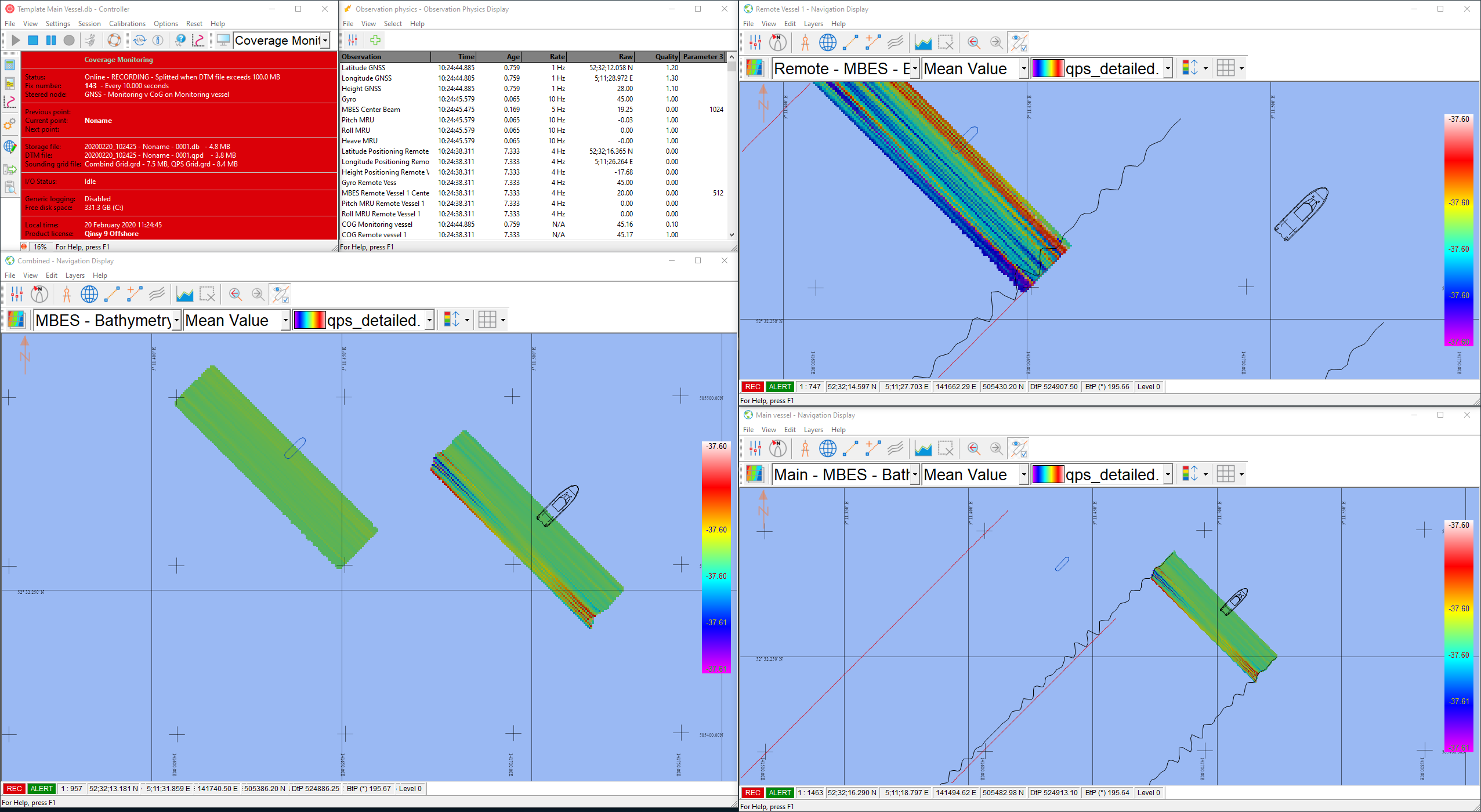Click the pink line planning icon in Controller

(198, 40)
